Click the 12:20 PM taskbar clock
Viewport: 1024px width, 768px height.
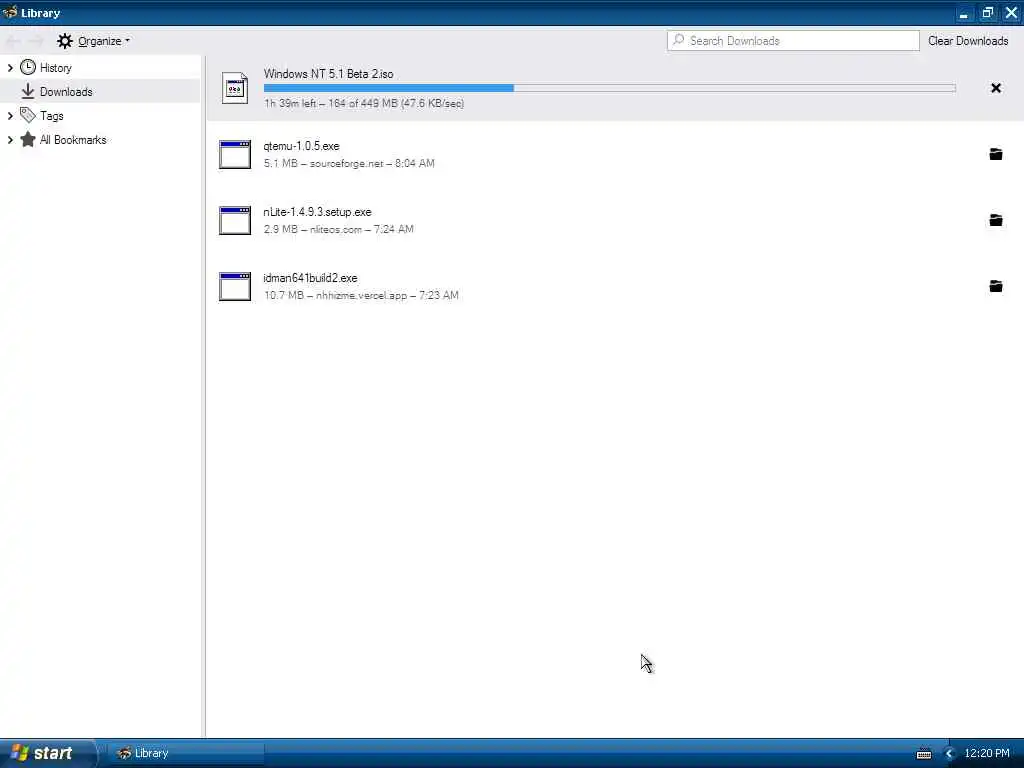click(987, 753)
